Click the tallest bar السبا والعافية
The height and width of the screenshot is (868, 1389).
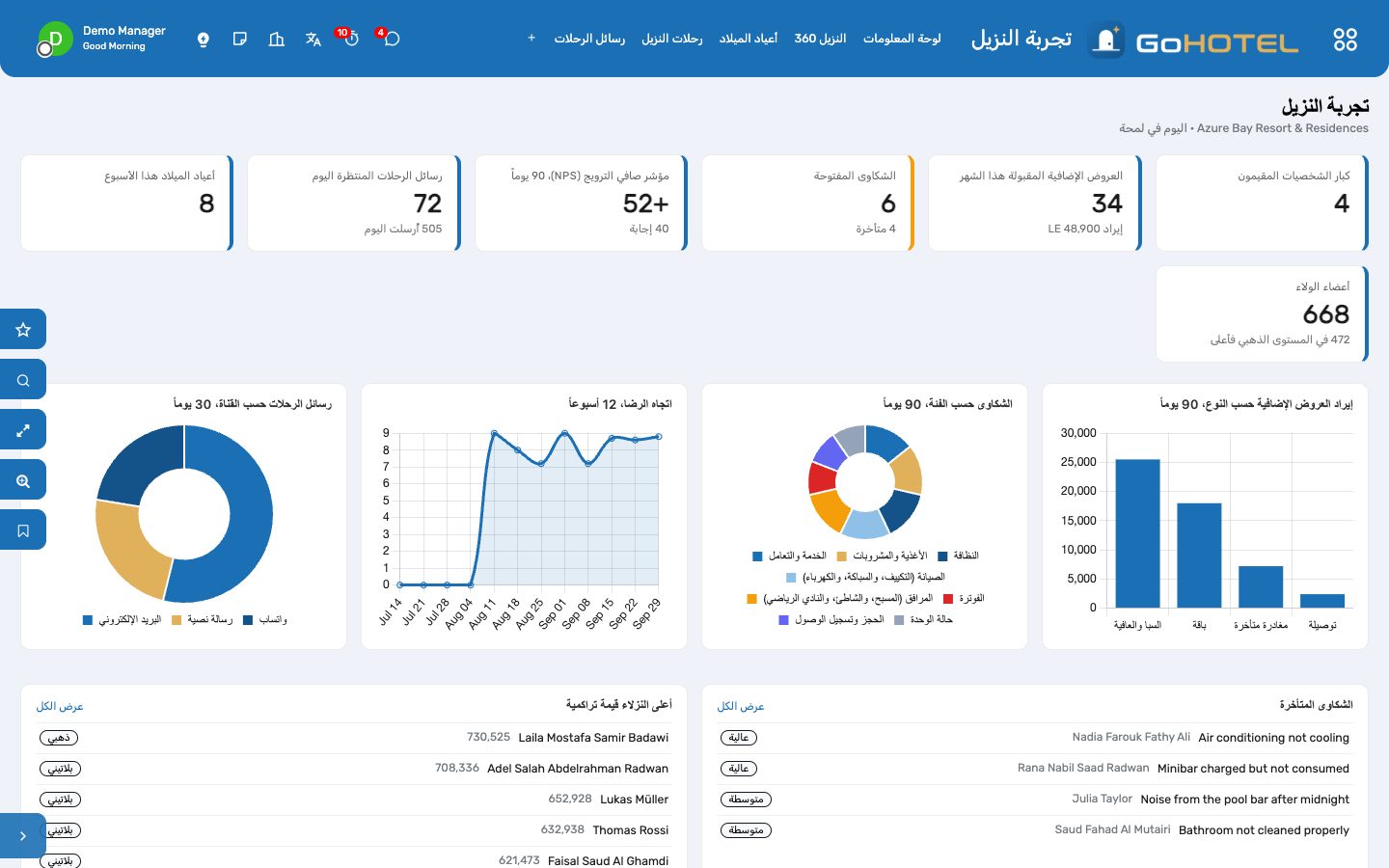[1137, 533]
